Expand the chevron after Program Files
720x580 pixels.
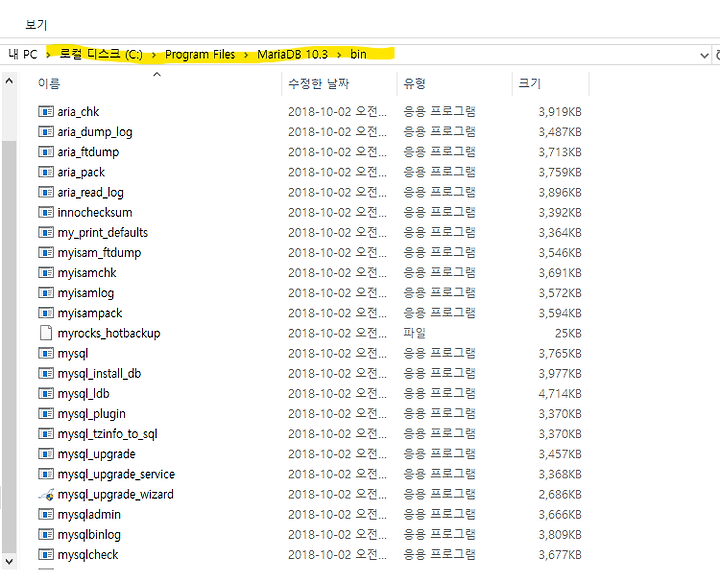[x=246, y=55]
